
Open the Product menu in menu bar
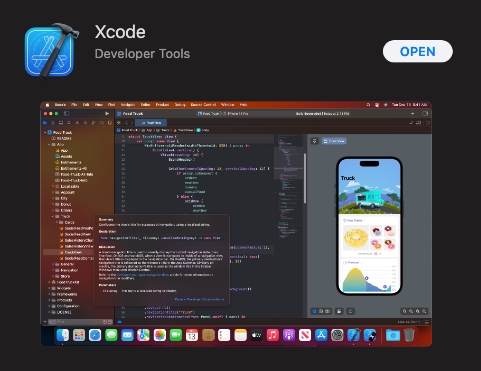(x=162, y=105)
